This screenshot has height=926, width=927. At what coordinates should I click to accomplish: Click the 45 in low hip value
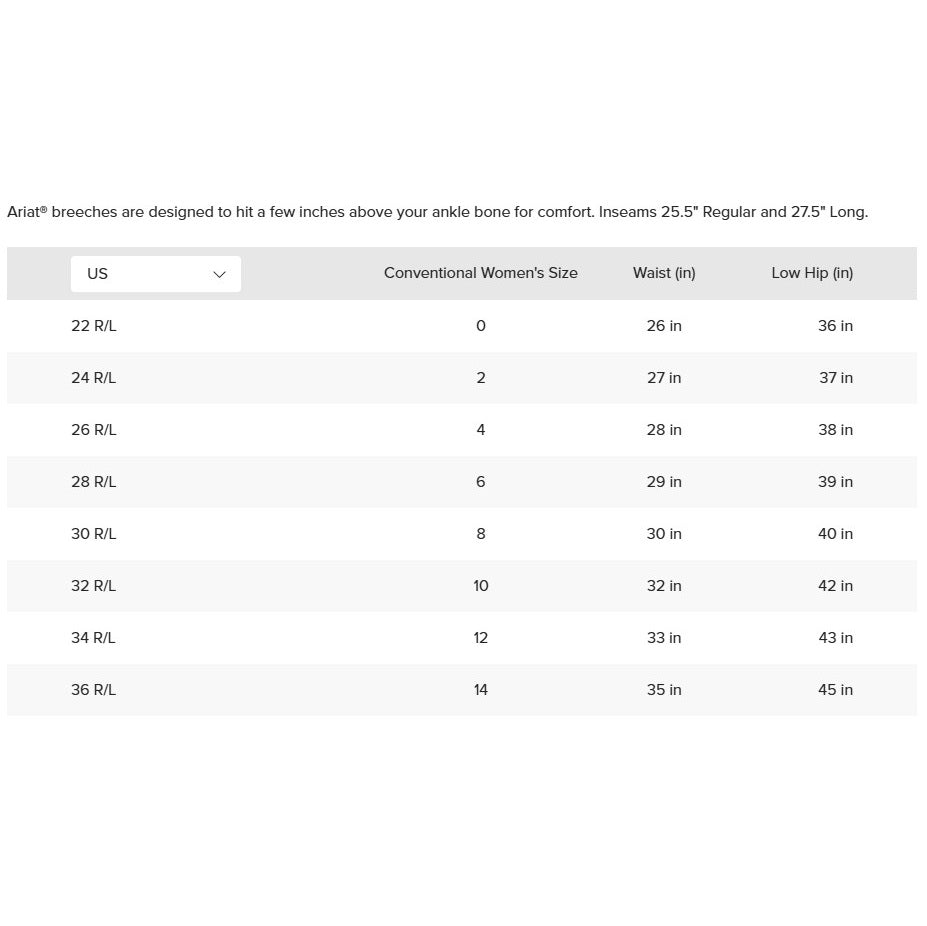pos(835,690)
